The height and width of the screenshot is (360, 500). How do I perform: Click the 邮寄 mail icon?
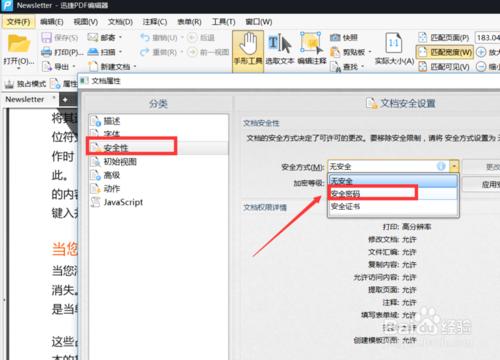(92, 37)
